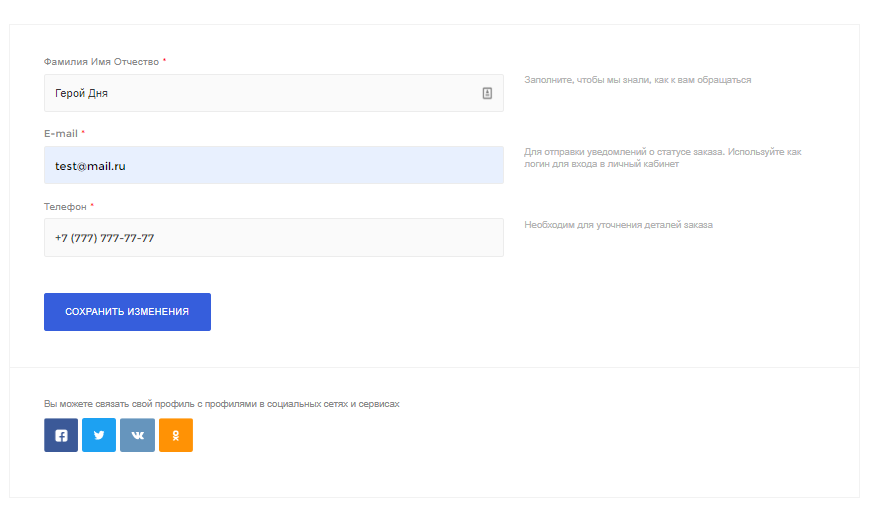
Task: Click into the Телефон input field
Action: [x=274, y=238]
